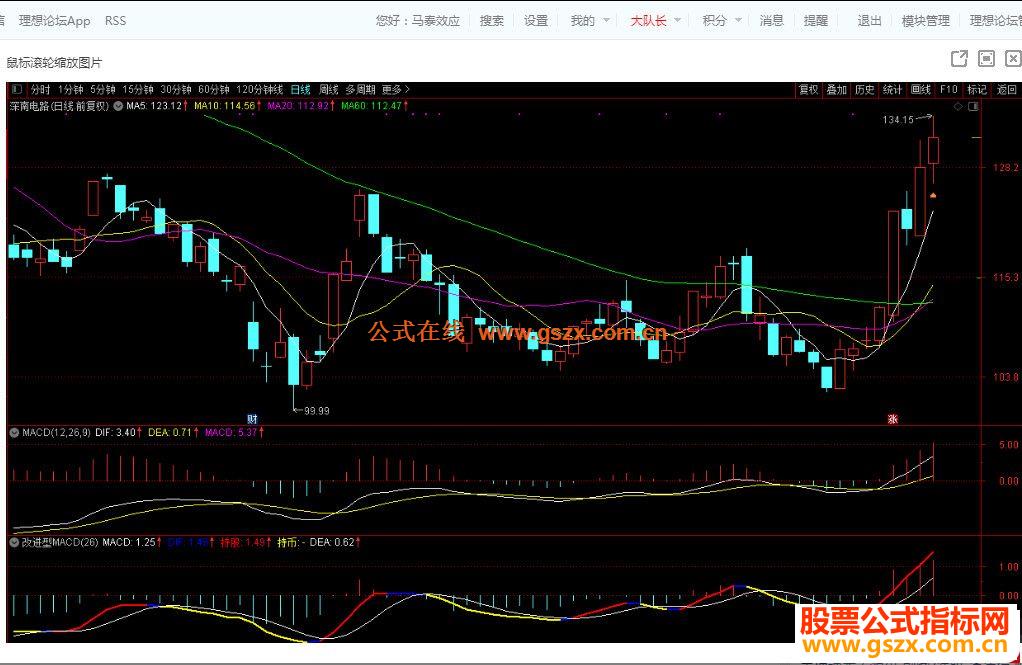Click the 退出 logout link
The height and width of the screenshot is (665, 1022).
tap(869, 21)
